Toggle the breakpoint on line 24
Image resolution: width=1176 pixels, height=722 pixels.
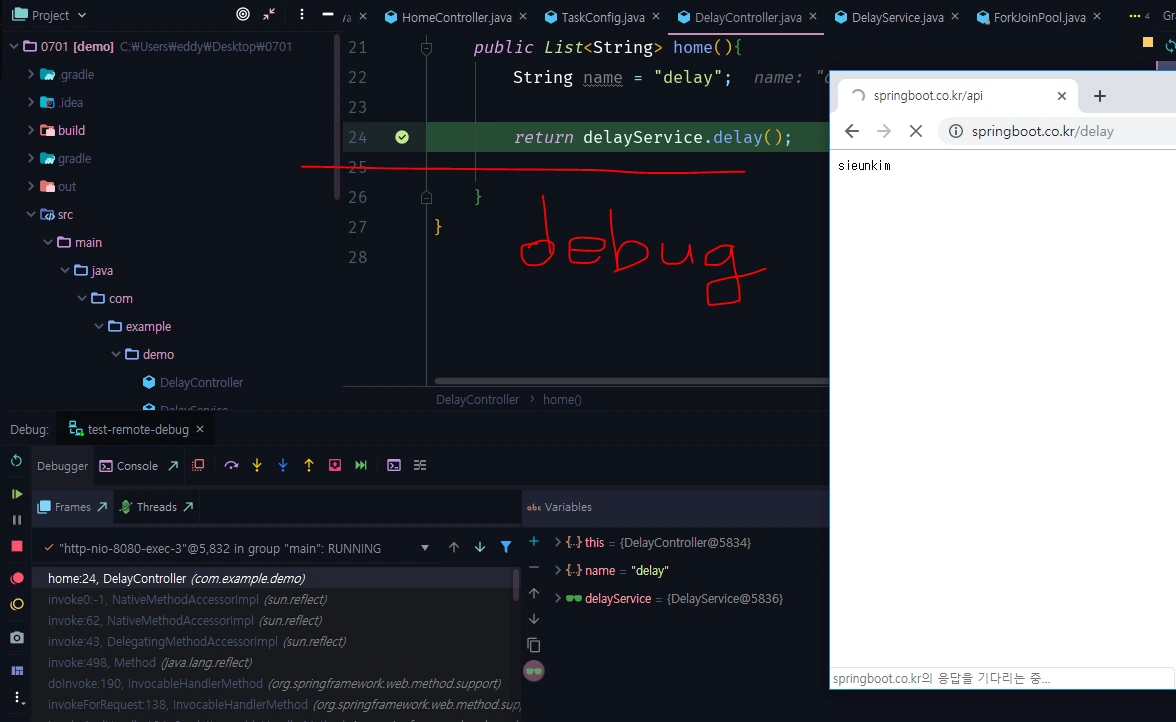pos(402,137)
